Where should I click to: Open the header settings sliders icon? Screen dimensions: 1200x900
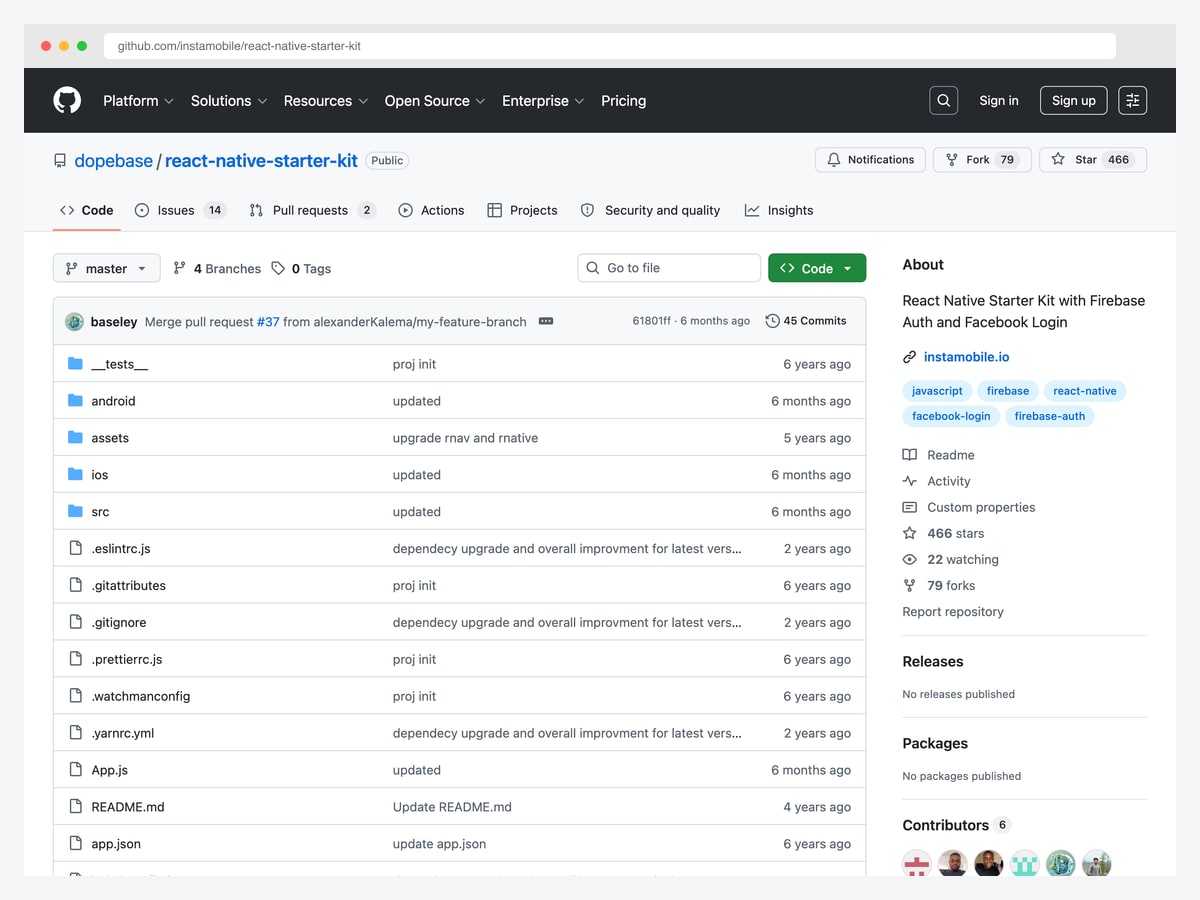[1132, 100]
